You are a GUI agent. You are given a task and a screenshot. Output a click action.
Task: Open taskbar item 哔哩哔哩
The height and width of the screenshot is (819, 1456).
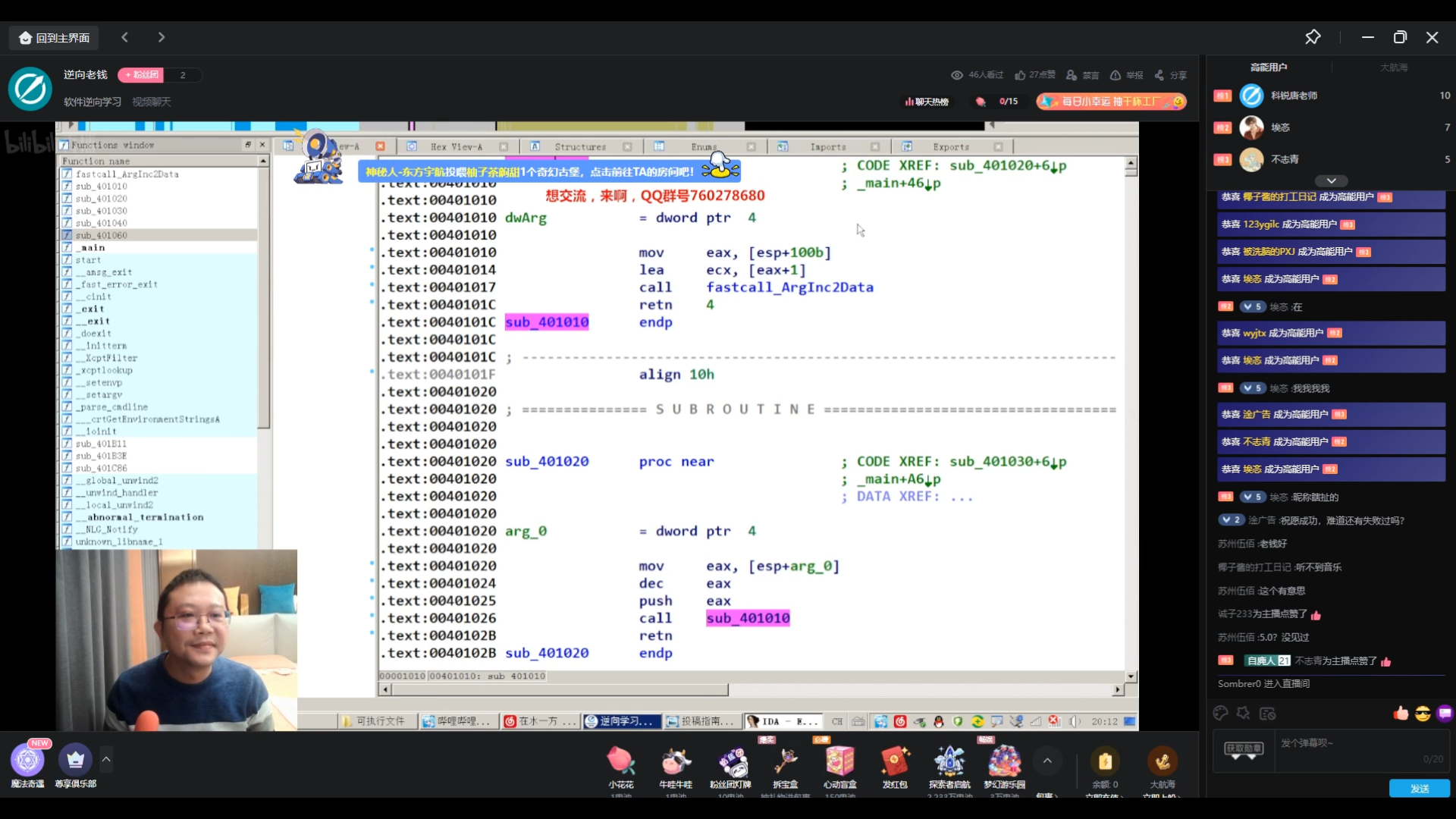tap(460, 721)
